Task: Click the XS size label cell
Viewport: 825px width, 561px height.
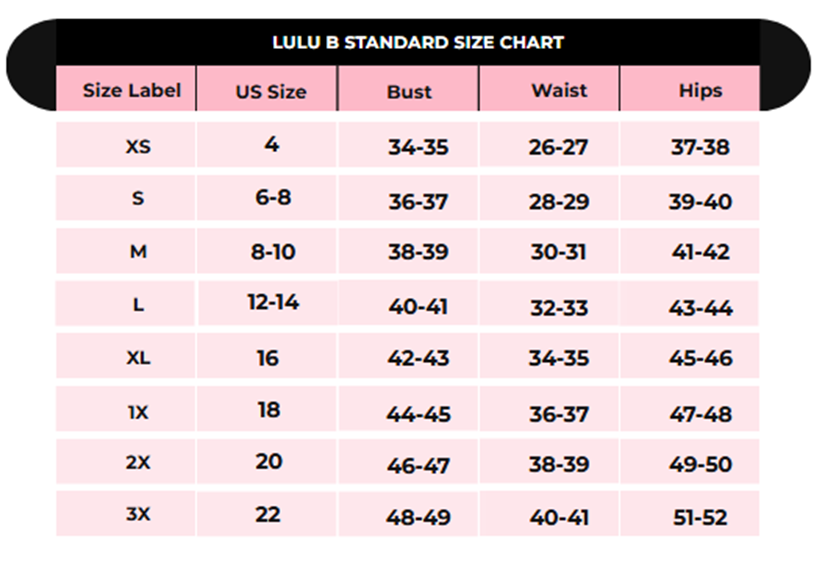Action: (x=138, y=147)
